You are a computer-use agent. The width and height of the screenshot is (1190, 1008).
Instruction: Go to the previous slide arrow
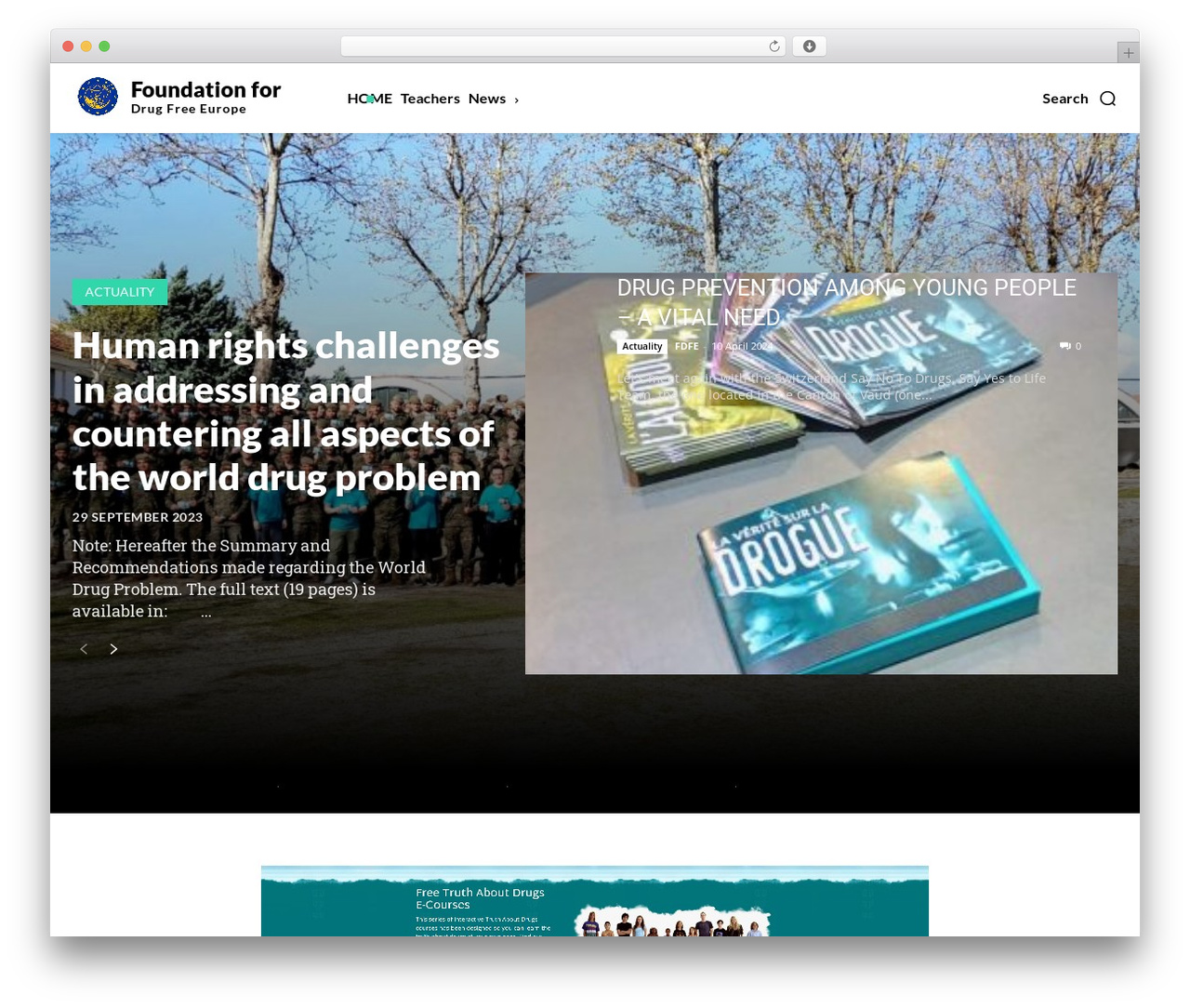click(x=84, y=649)
